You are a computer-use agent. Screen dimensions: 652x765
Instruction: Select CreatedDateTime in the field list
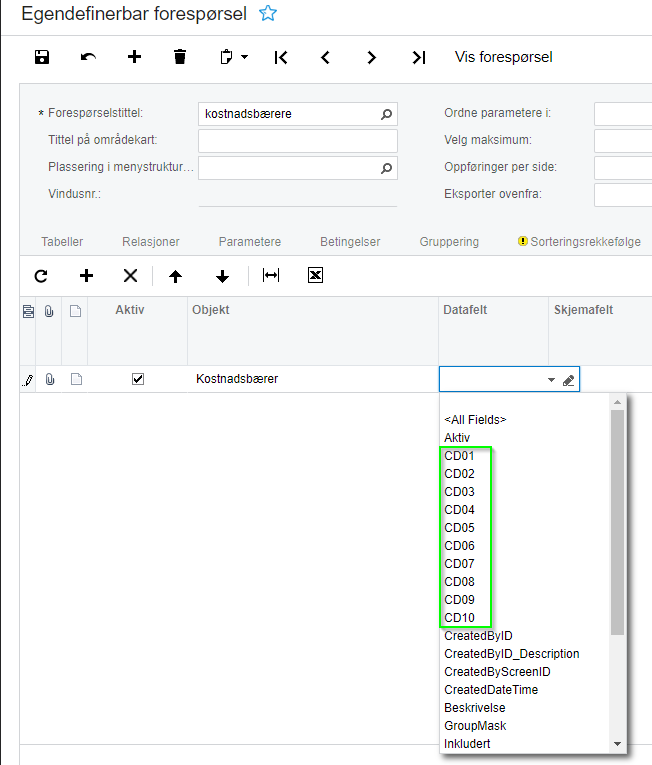click(491, 690)
